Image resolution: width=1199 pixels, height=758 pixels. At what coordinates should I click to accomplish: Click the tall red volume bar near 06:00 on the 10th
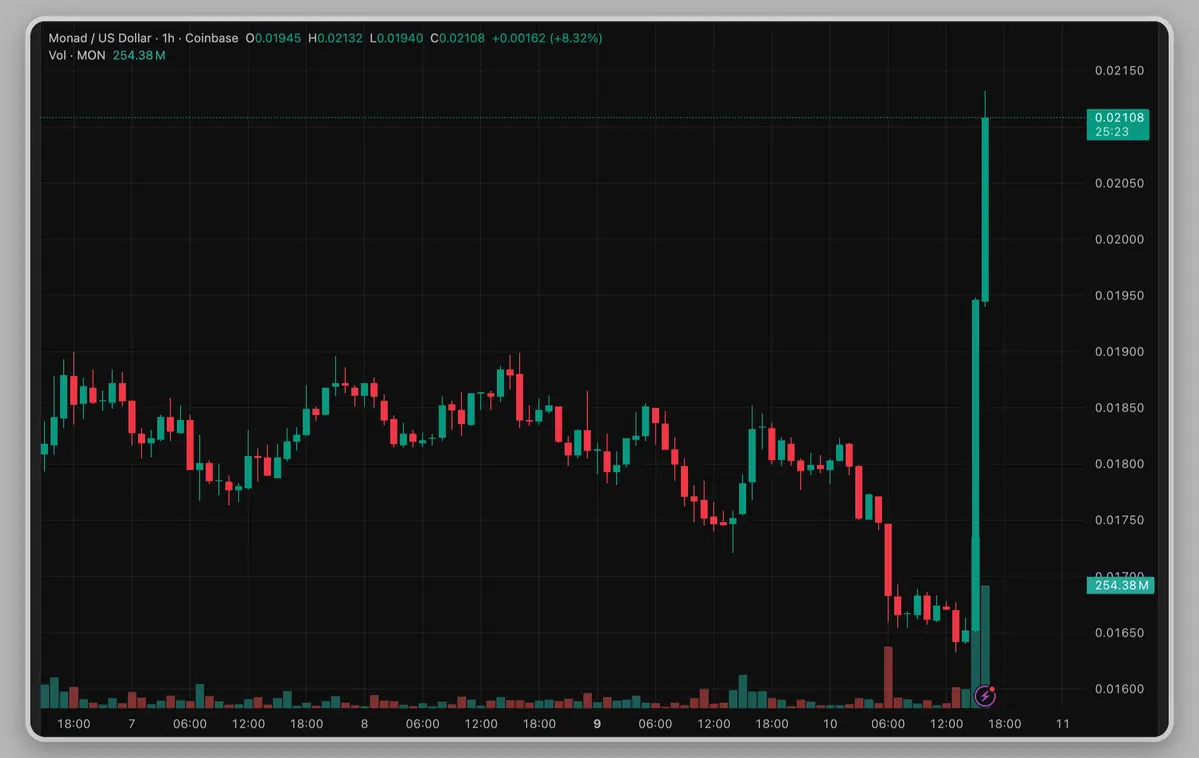tap(888, 676)
